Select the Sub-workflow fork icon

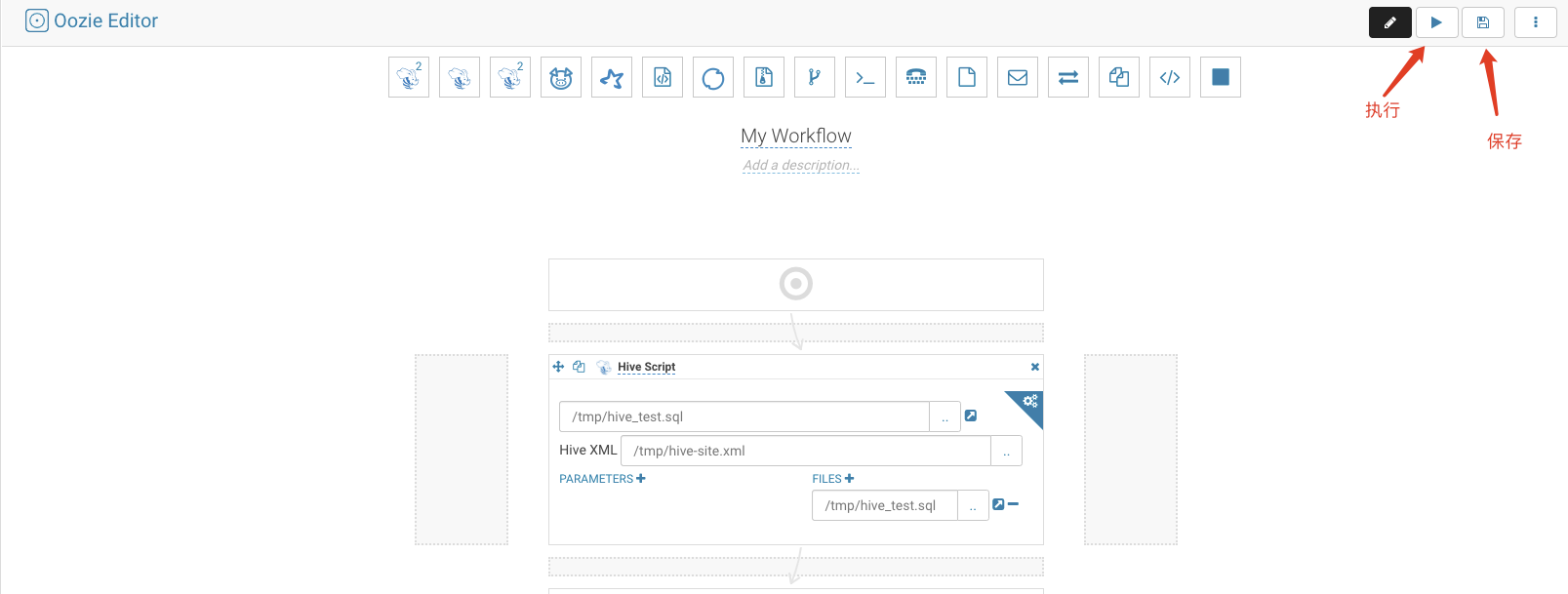tap(815, 77)
